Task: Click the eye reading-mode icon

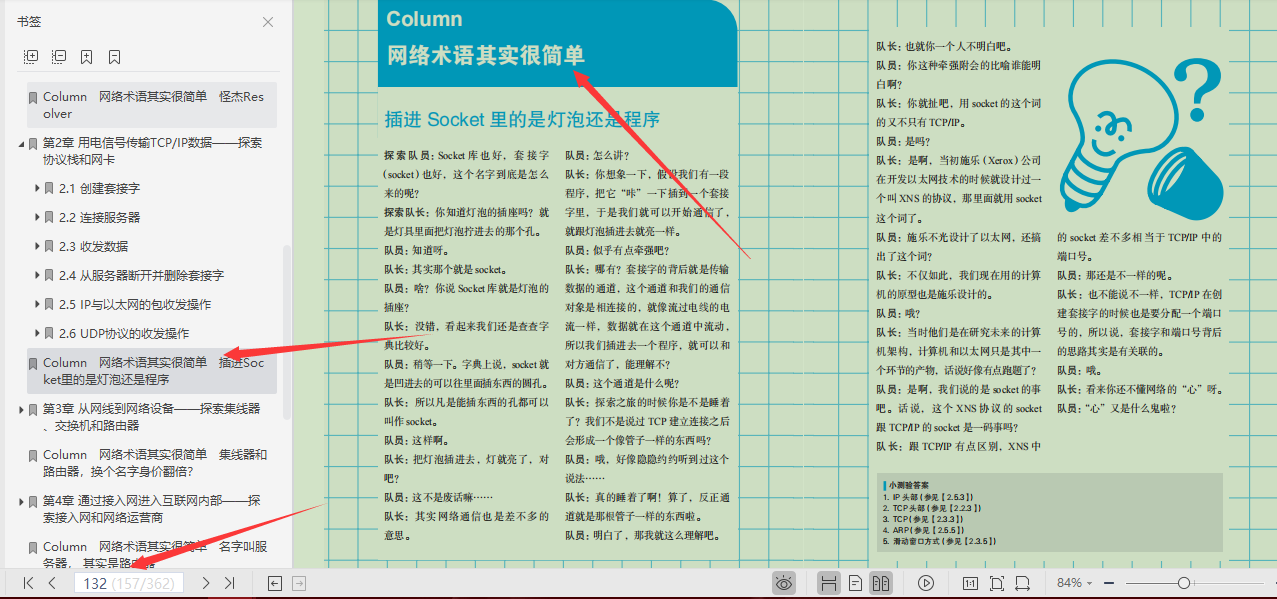Action: 784,582
